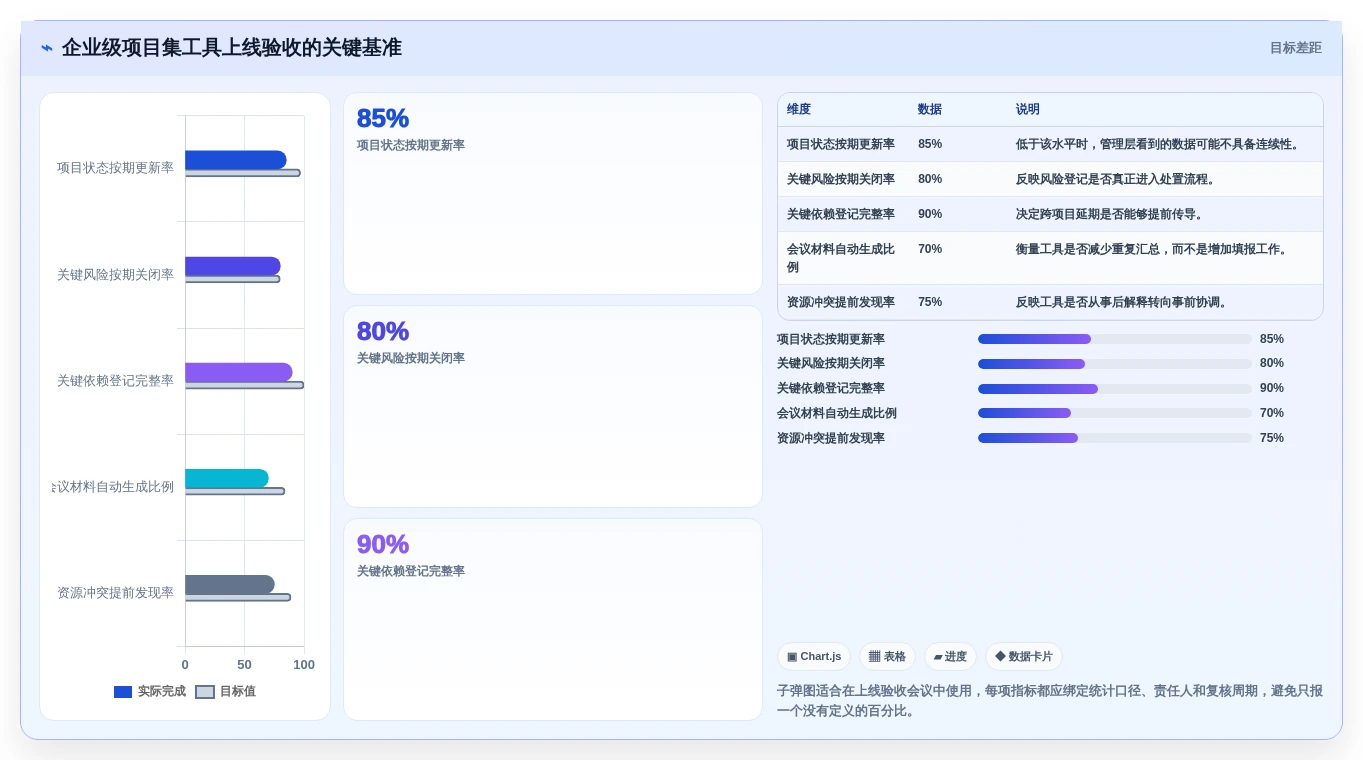The height and width of the screenshot is (760, 1363).
Task: Click the purple bar for 关键依赖登记完整率
Action: (238, 372)
